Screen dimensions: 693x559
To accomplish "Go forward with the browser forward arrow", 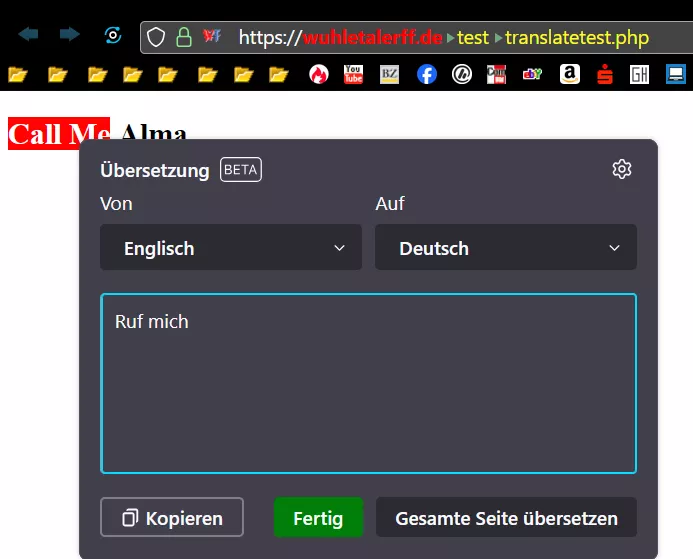I will point(69,34).
